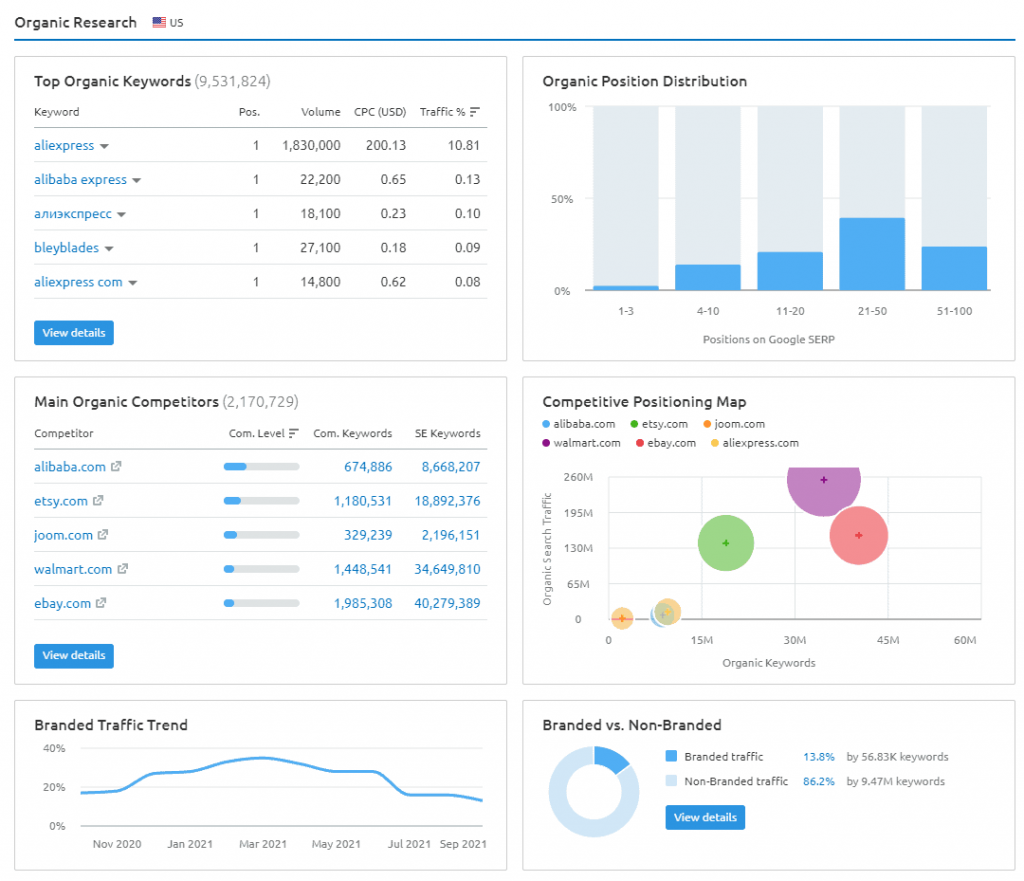Open external link icon next to ebay.com
This screenshot has width=1024, height=881.
coord(101,603)
